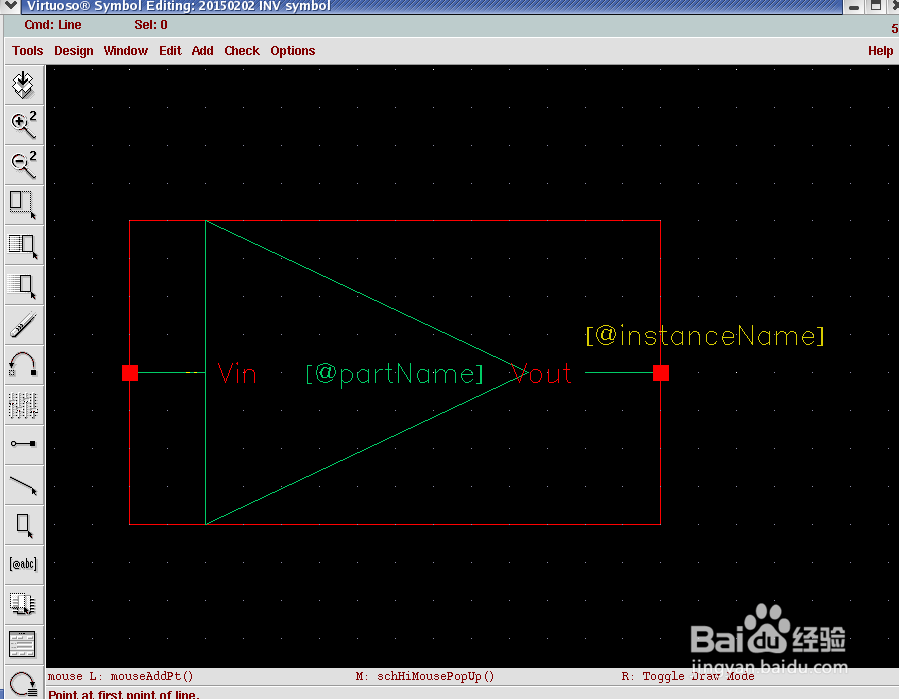Select the Copy tool icon

(x=24, y=245)
